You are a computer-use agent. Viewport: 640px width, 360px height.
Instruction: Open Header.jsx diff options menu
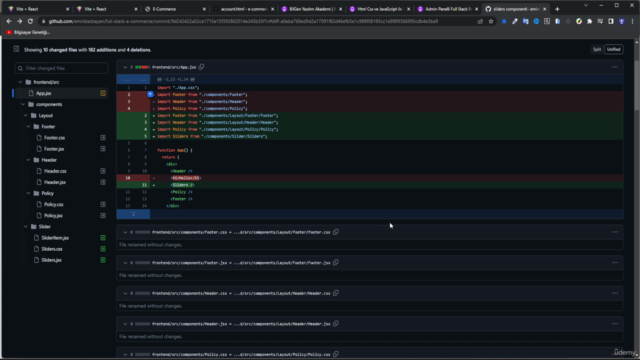coord(615,324)
